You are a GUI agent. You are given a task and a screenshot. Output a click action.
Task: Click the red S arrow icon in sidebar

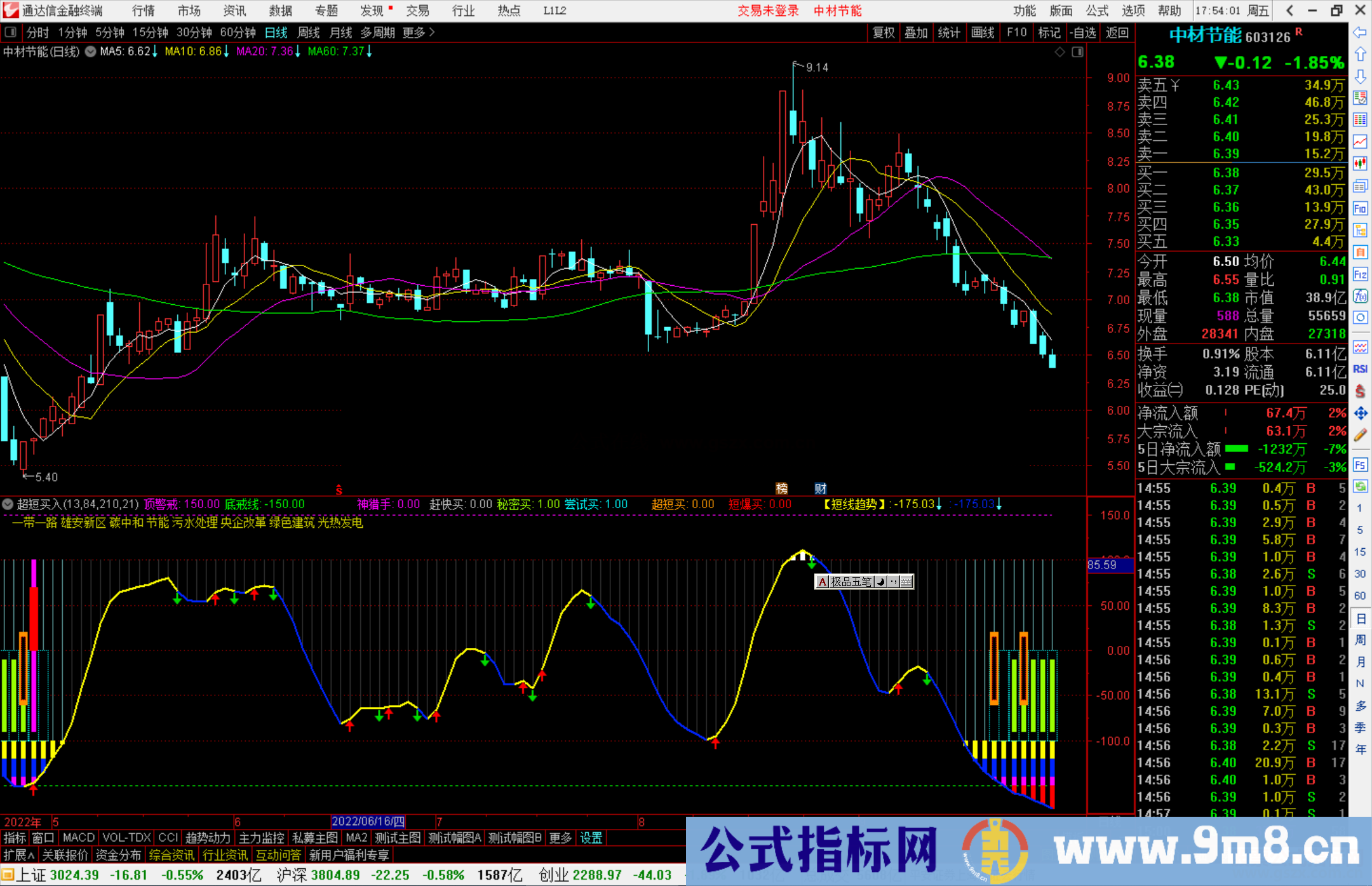1360,391
